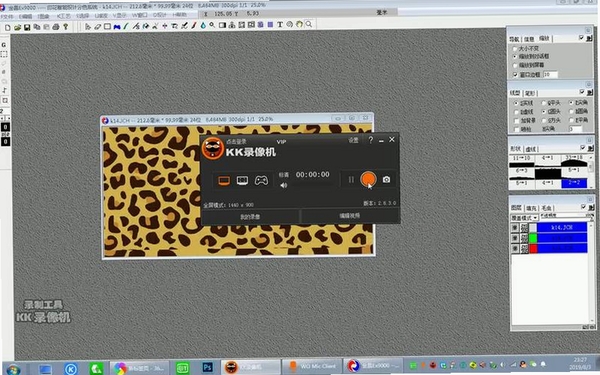The height and width of the screenshot is (375, 600).
Task: Click the Print icon in the toolbar
Action: (55, 27)
